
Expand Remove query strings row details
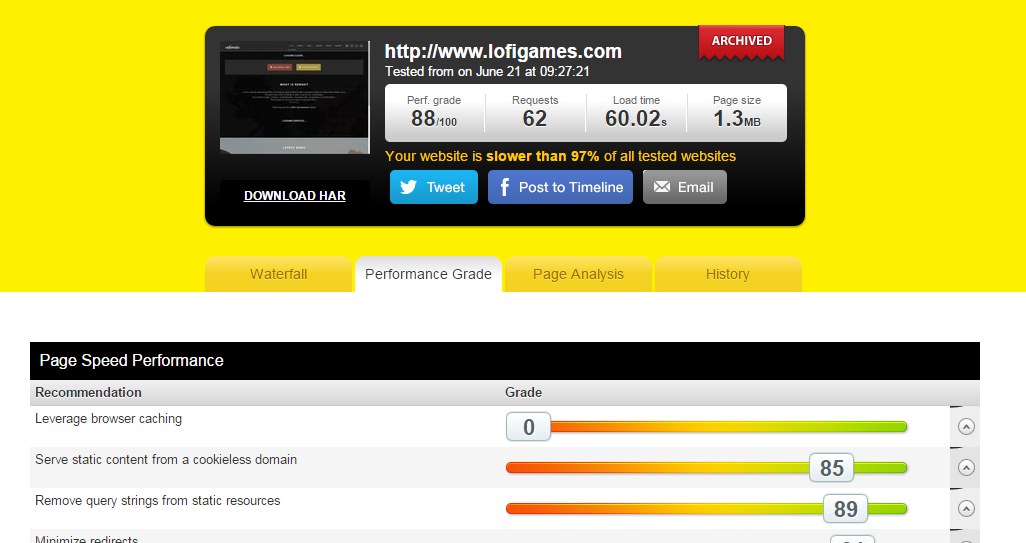(x=966, y=508)
